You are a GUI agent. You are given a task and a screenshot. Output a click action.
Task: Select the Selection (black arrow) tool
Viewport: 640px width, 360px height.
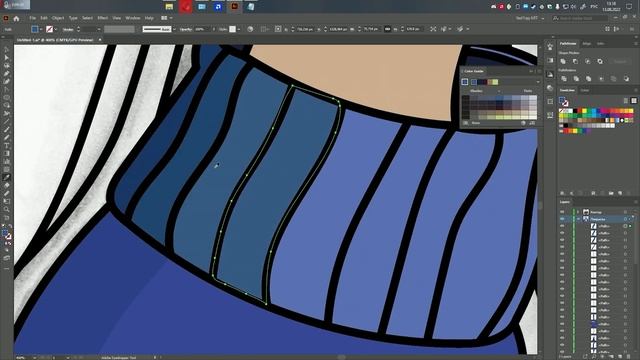[7, 49]
